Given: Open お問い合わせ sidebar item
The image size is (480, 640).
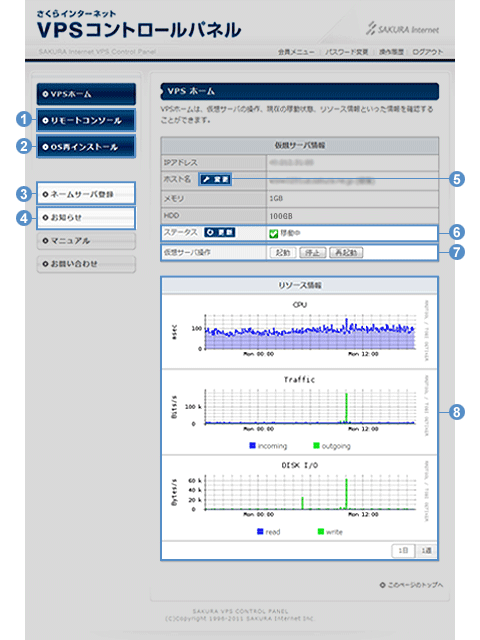Looking at the screenshot, I should [86, 264].
